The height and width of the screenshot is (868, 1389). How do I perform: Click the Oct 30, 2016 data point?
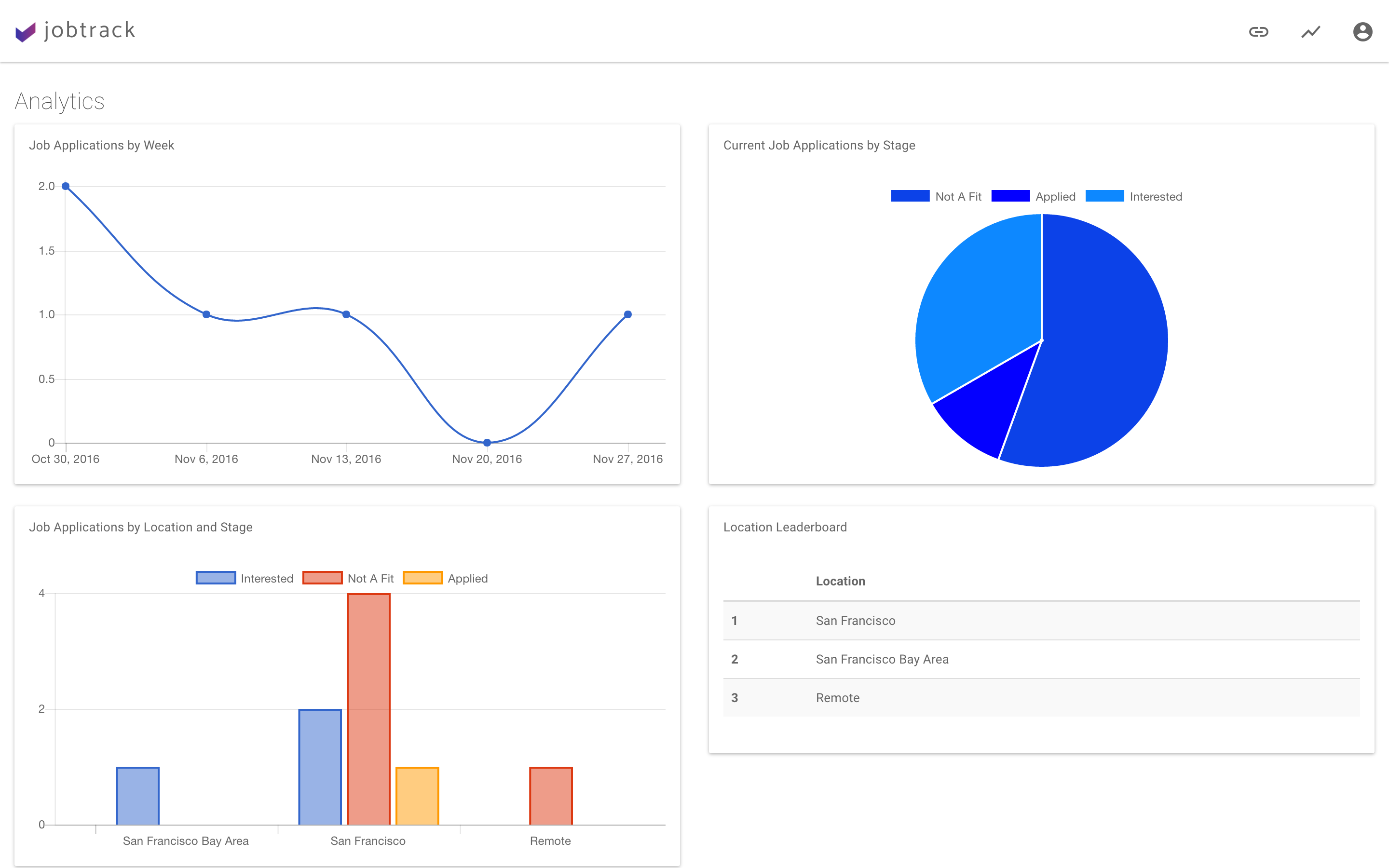point(66,187)
